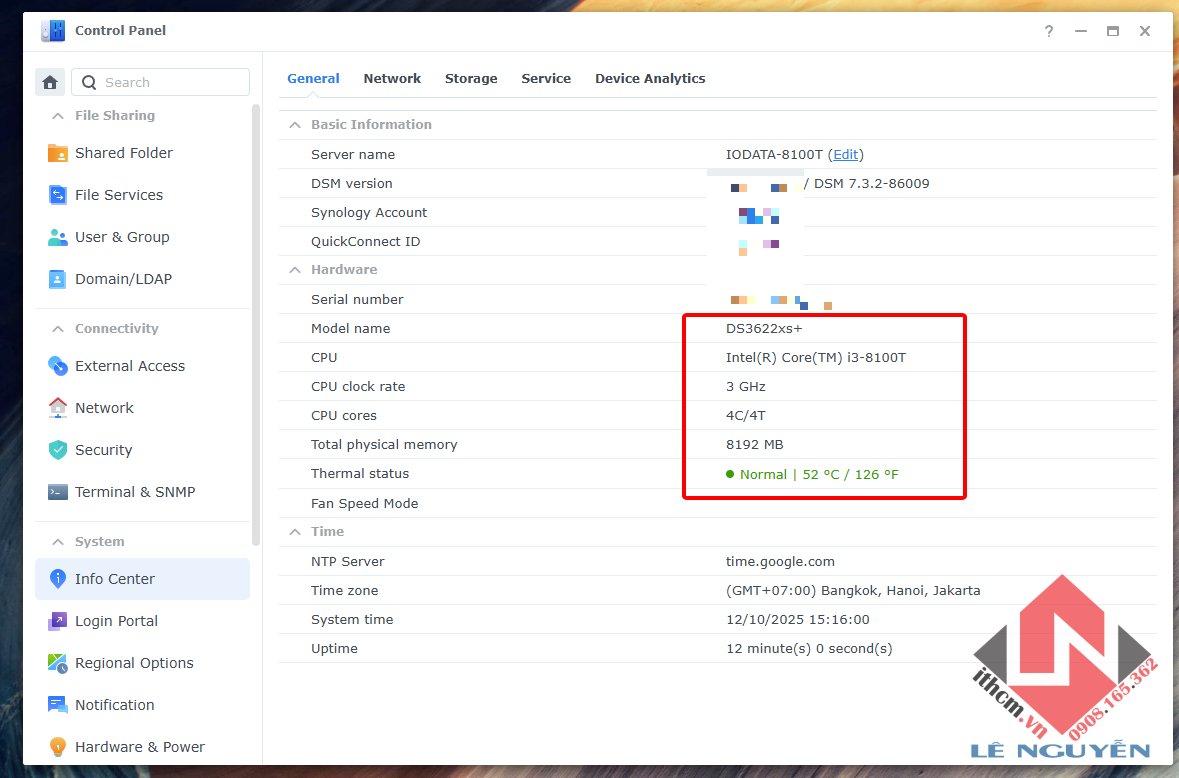Switch to the Network tab
This screenshot has width=1179, height=778.
tap(392, 78)
